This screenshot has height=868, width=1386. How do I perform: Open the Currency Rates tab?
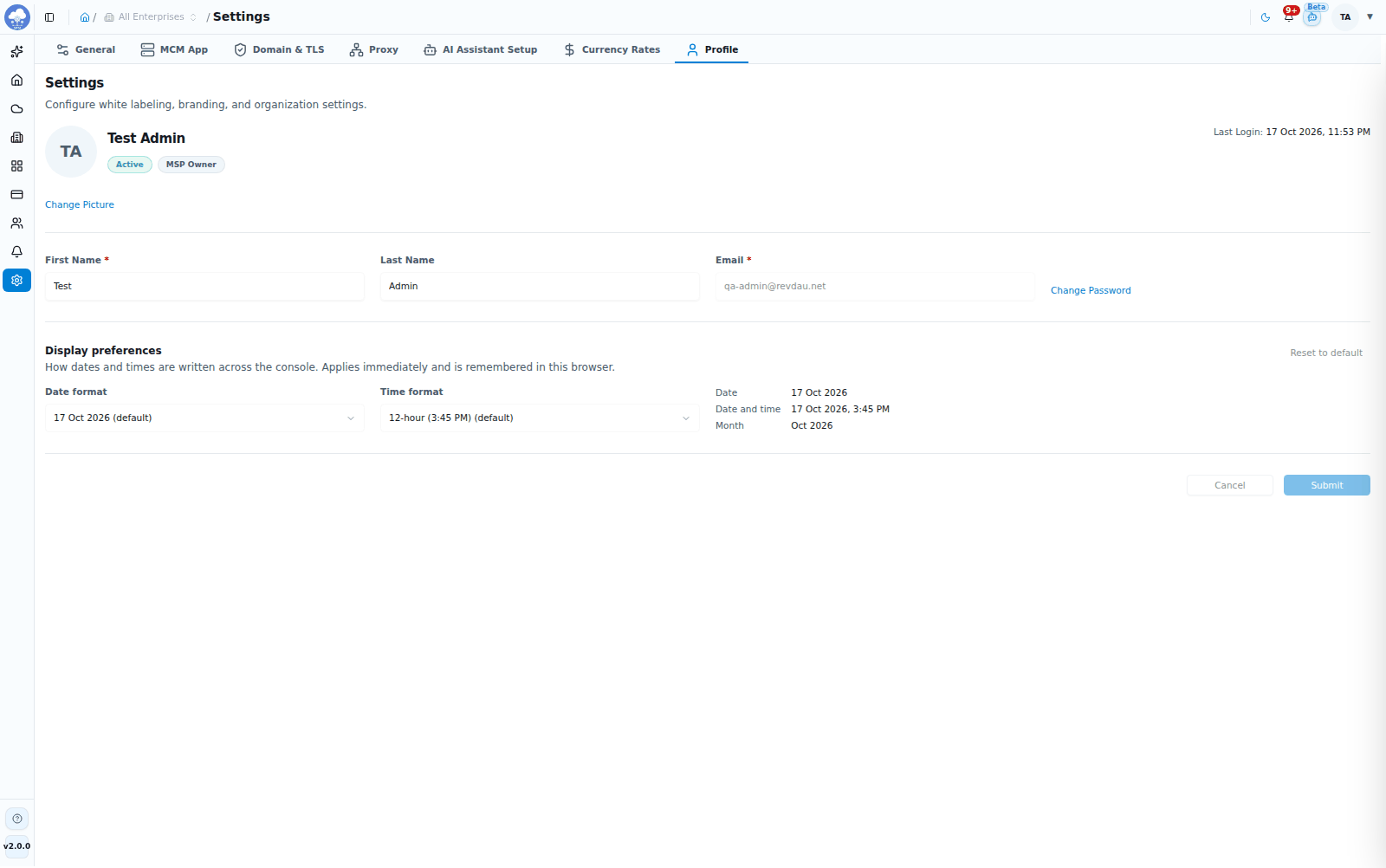click(612, 49)
